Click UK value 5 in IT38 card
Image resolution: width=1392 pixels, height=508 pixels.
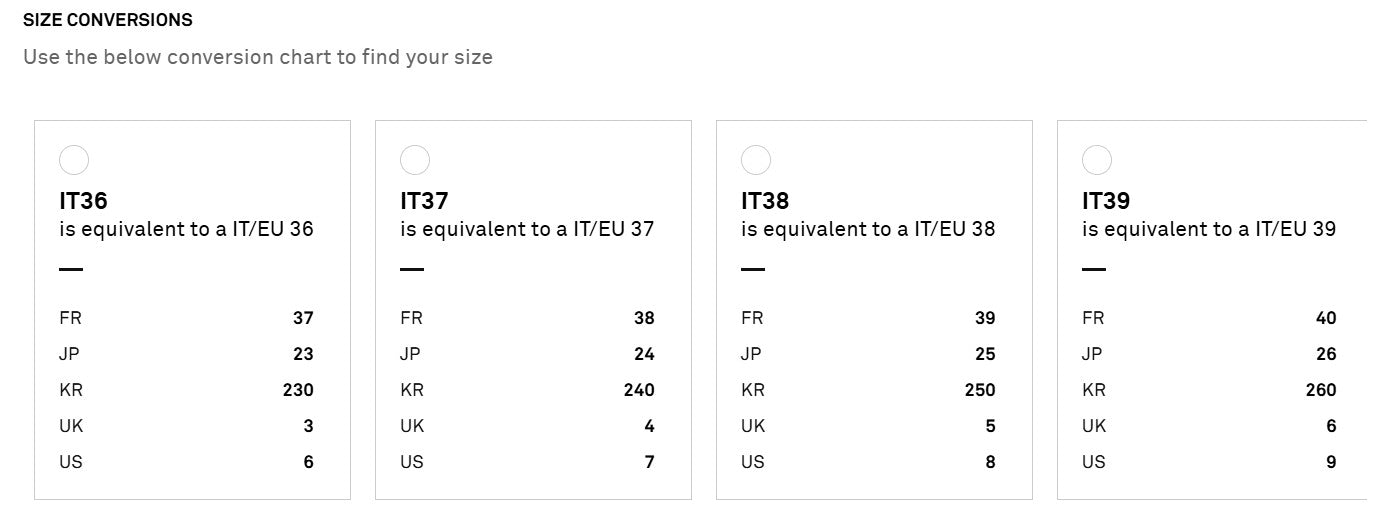tap(990, 426)
